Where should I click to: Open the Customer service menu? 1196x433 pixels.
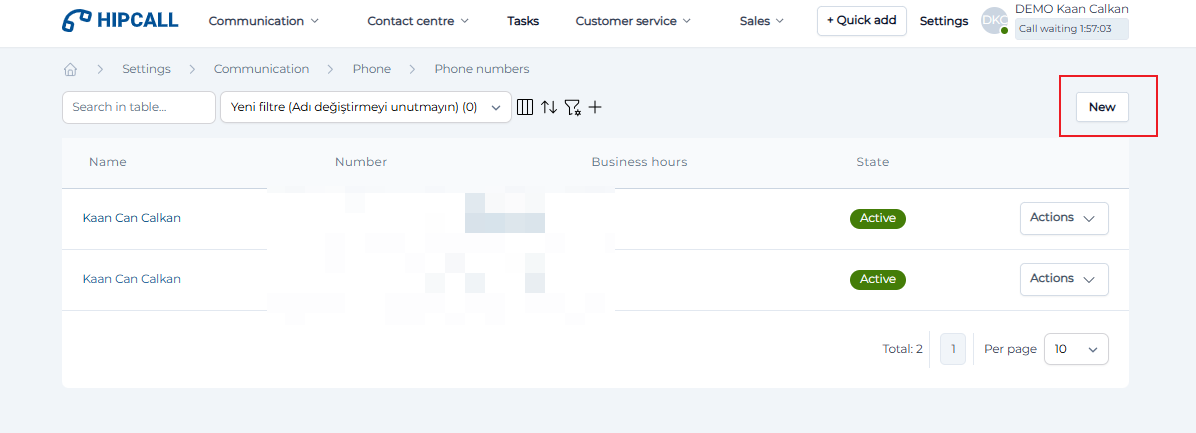[633, 21]
